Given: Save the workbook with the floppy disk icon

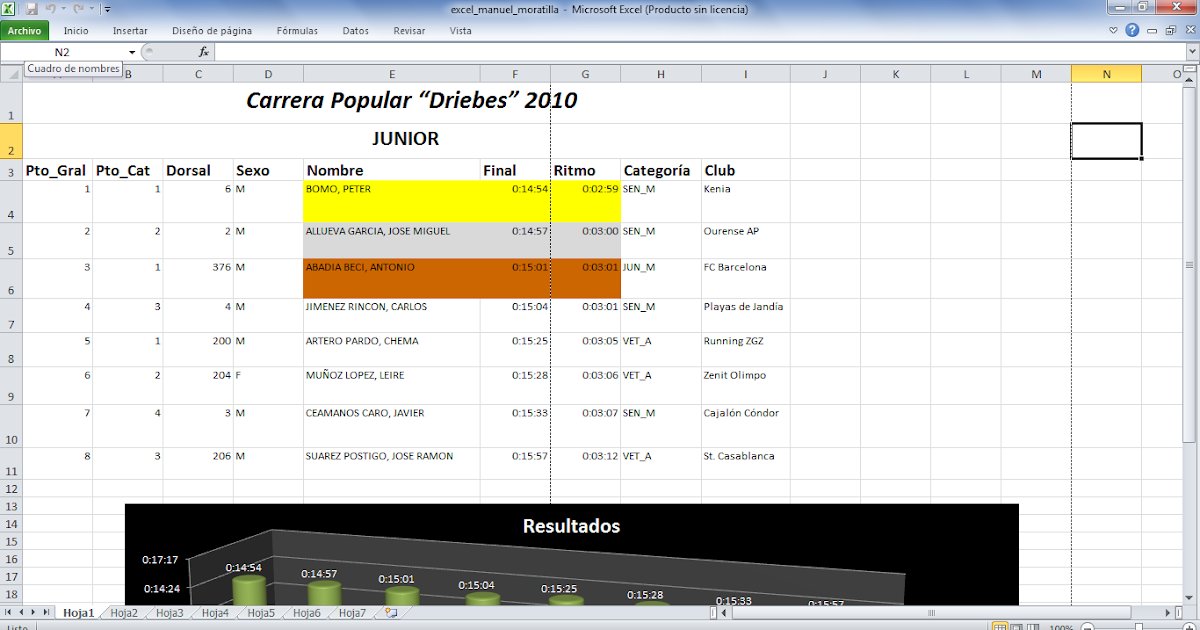Looking at the screenshot, I should tap(31, 9).
